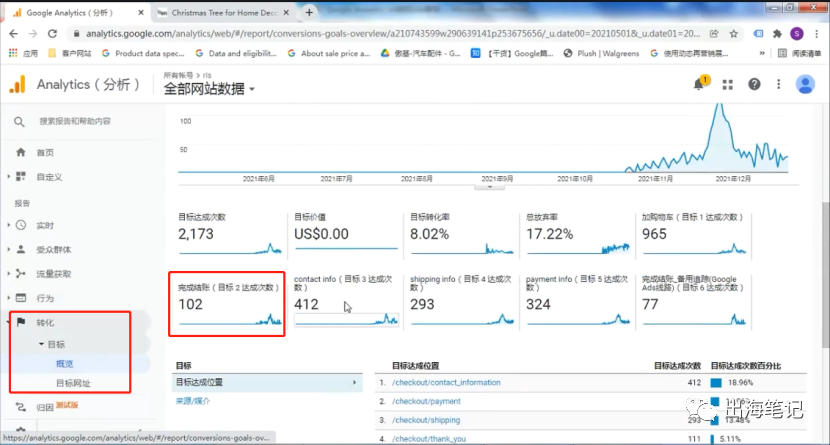Image resolution: width=830 pixels, height=445 pixels.
Task: Collapse the 目标 tree section
Action: tap(41, 344)
